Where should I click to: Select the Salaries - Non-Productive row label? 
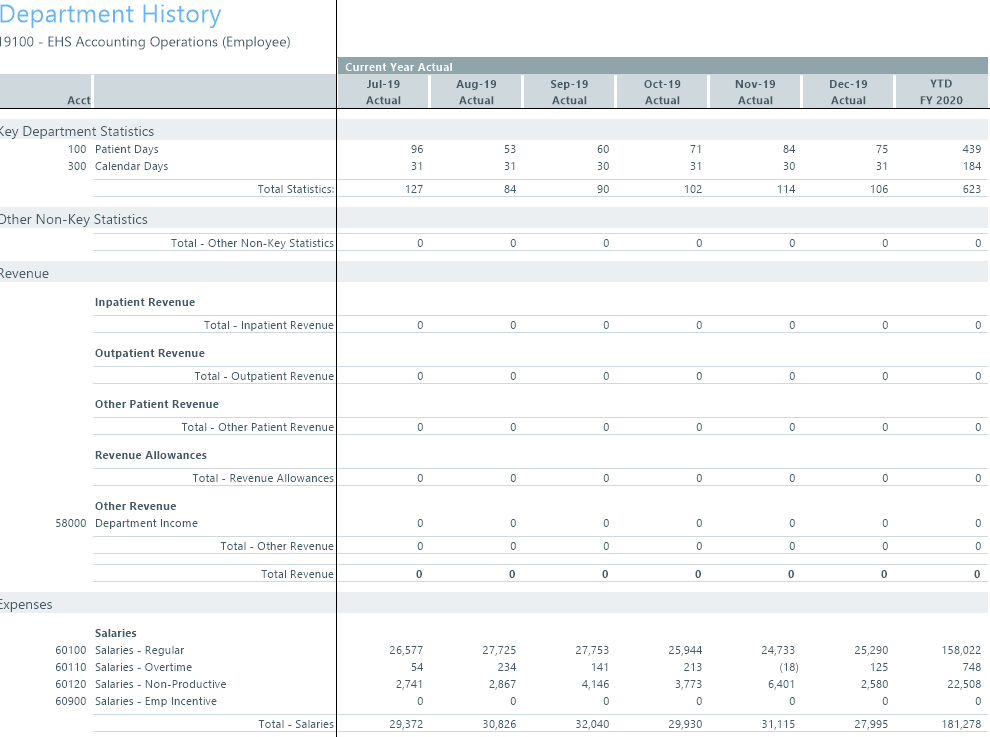pyautogui.click(x=160, y=684)
